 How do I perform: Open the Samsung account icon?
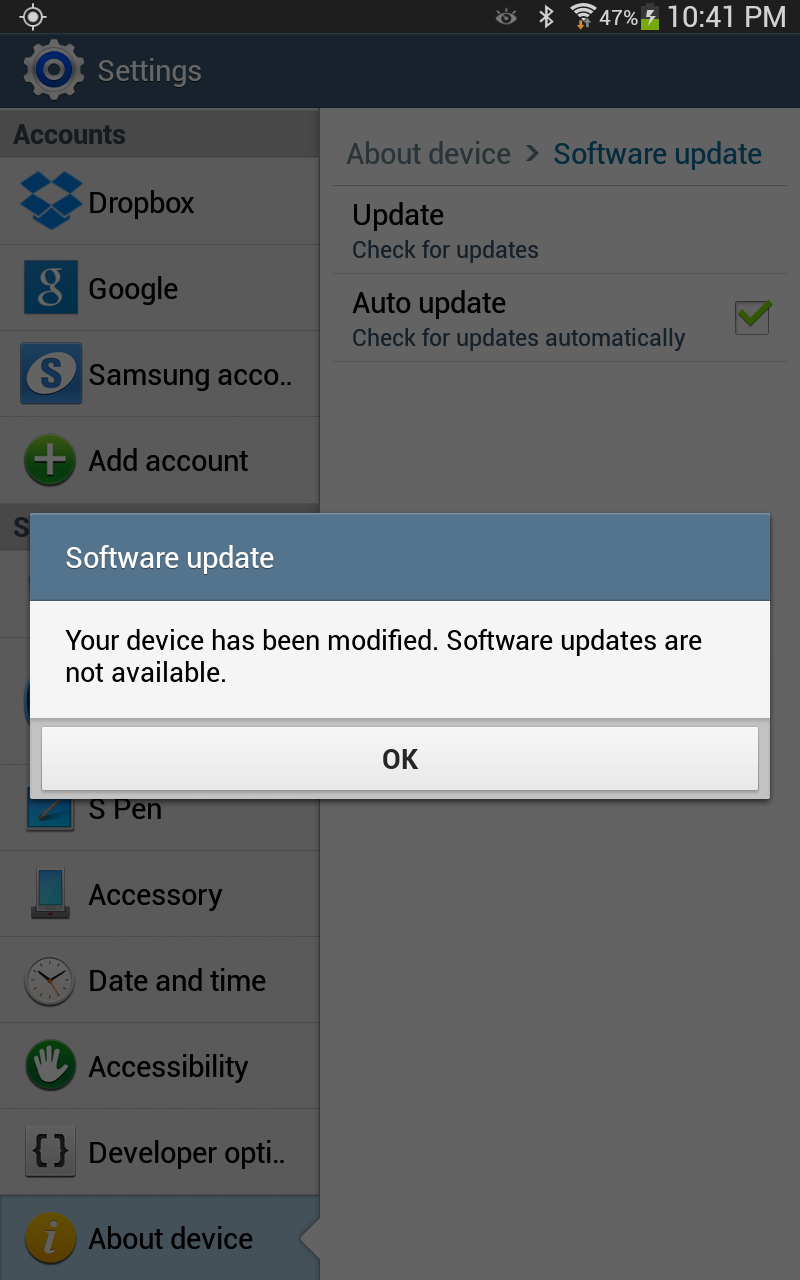click(x=50, y=374)
